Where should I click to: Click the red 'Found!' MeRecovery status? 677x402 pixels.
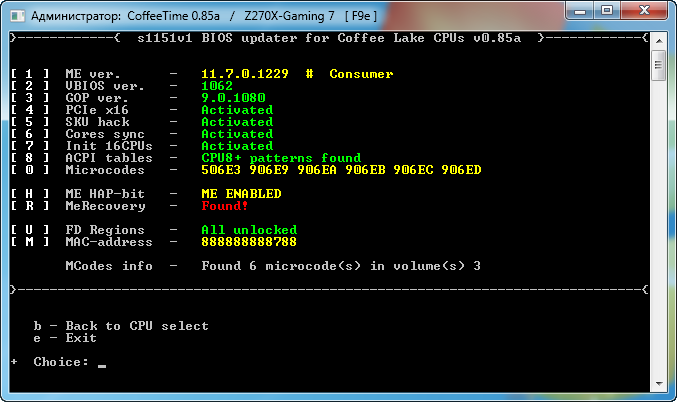(x=225, y=206)
